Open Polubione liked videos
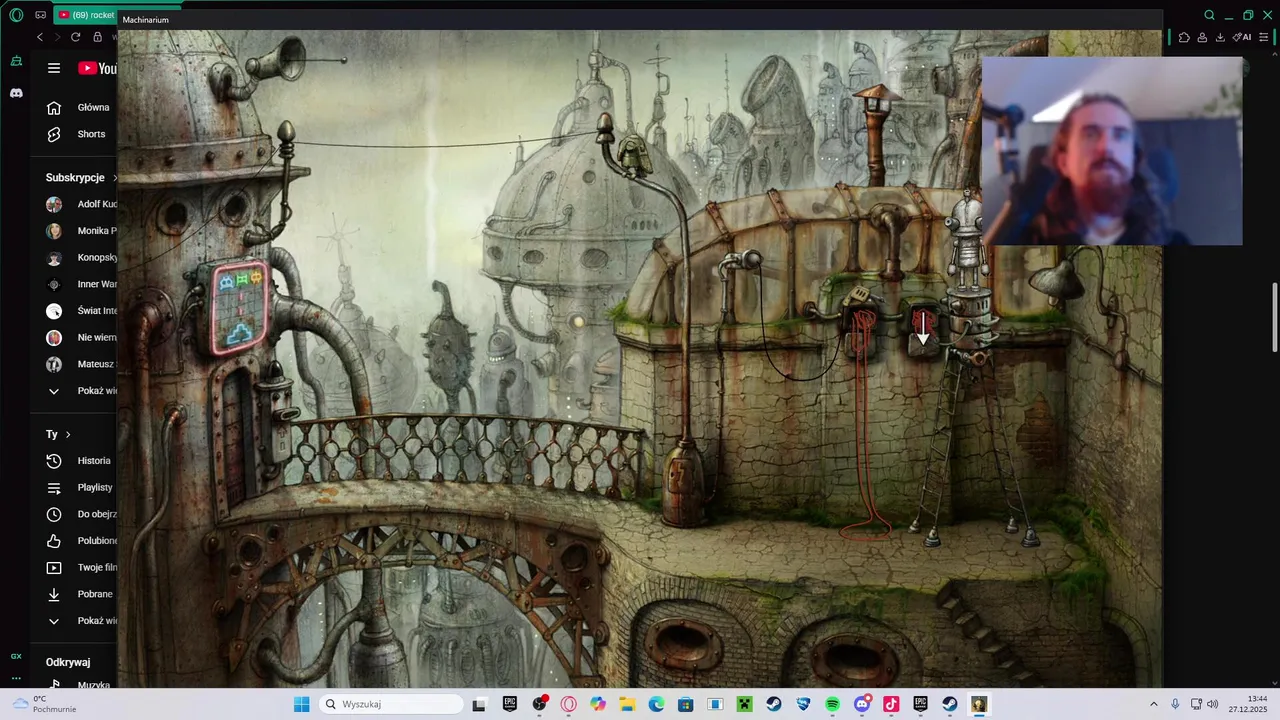The image size is (1280, 720). tap(80, 541)
